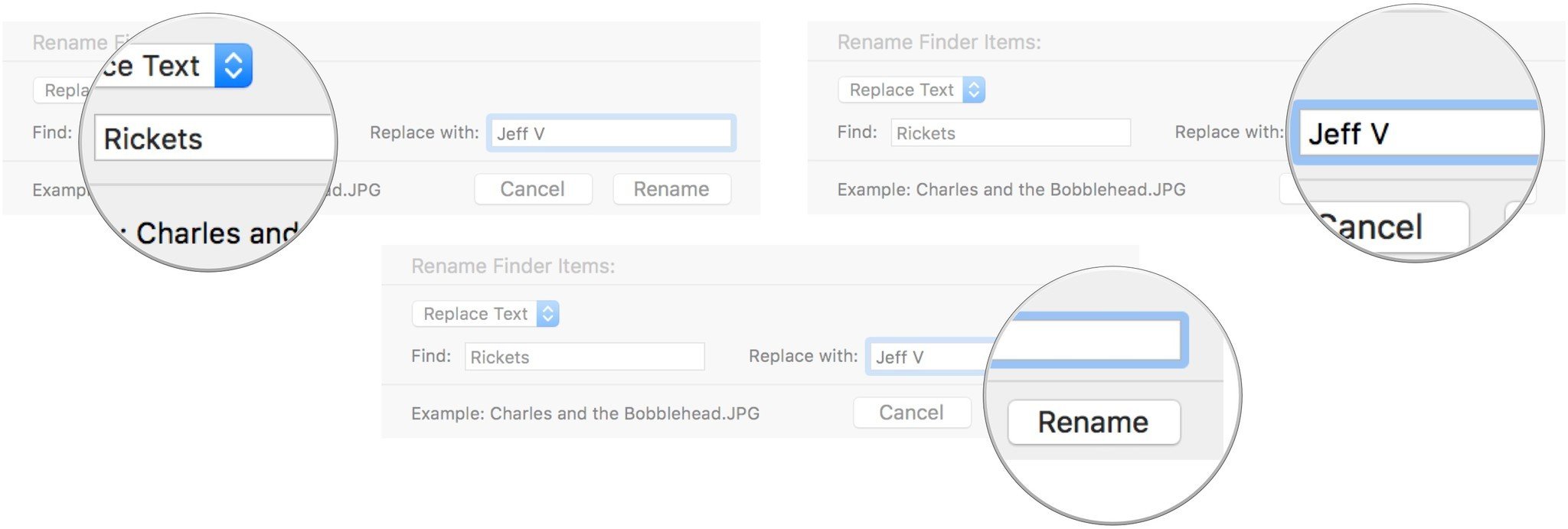Select the Rickets Find field in the bottom dialog

(584, 357)
